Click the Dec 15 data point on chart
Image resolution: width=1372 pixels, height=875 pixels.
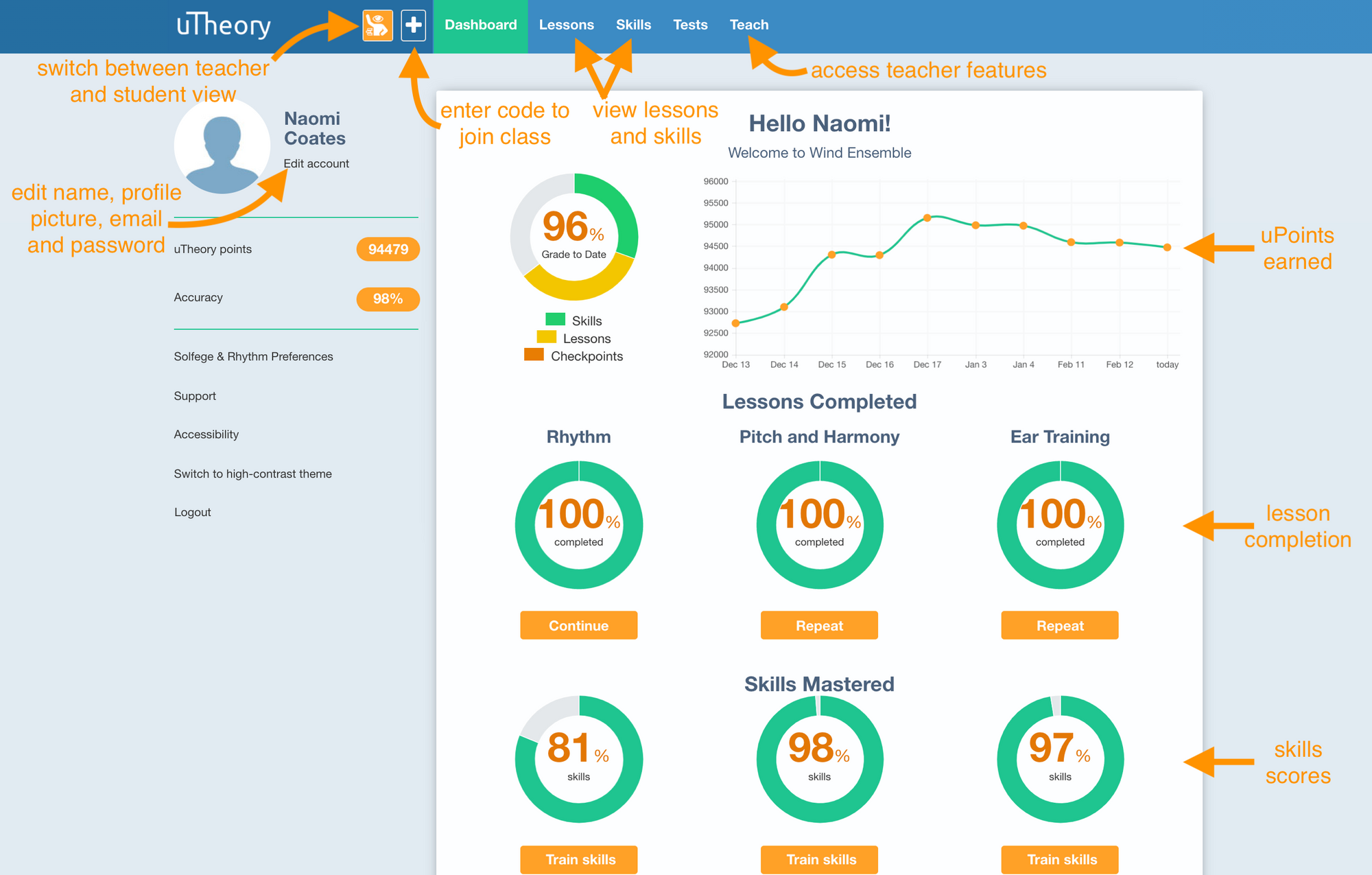831,255
